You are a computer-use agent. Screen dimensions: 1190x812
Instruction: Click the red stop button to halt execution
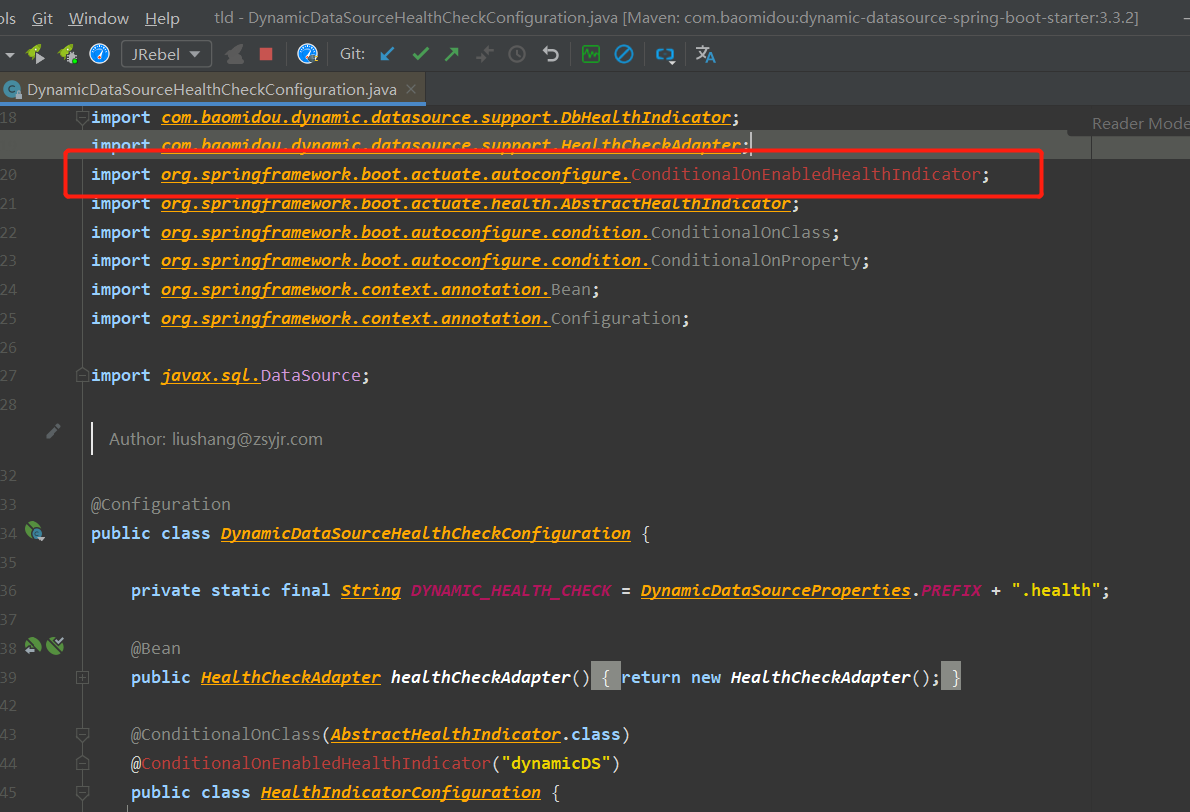point(265,54)
